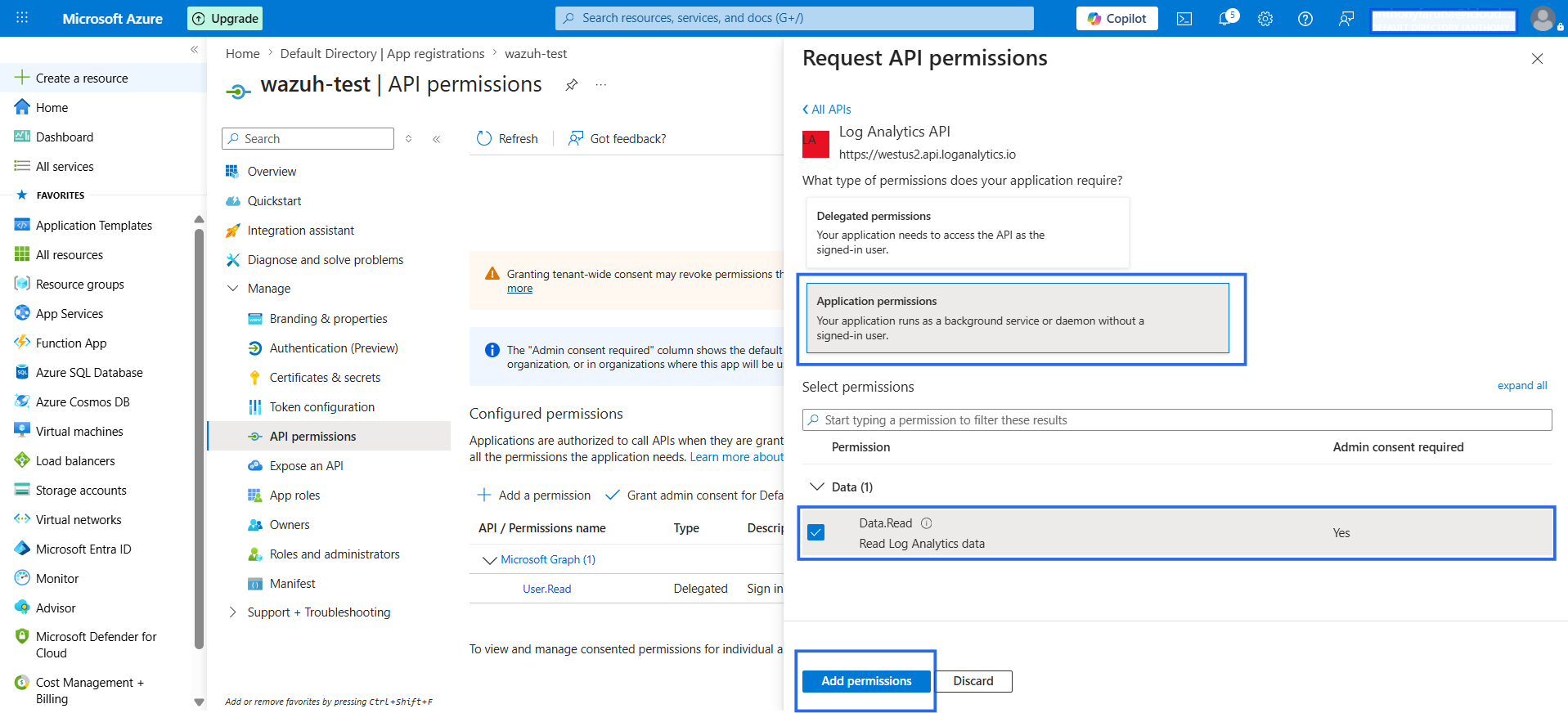Go back to All APIs
The width and height of the screenshot is (1568, 713).
pos(827,110)
